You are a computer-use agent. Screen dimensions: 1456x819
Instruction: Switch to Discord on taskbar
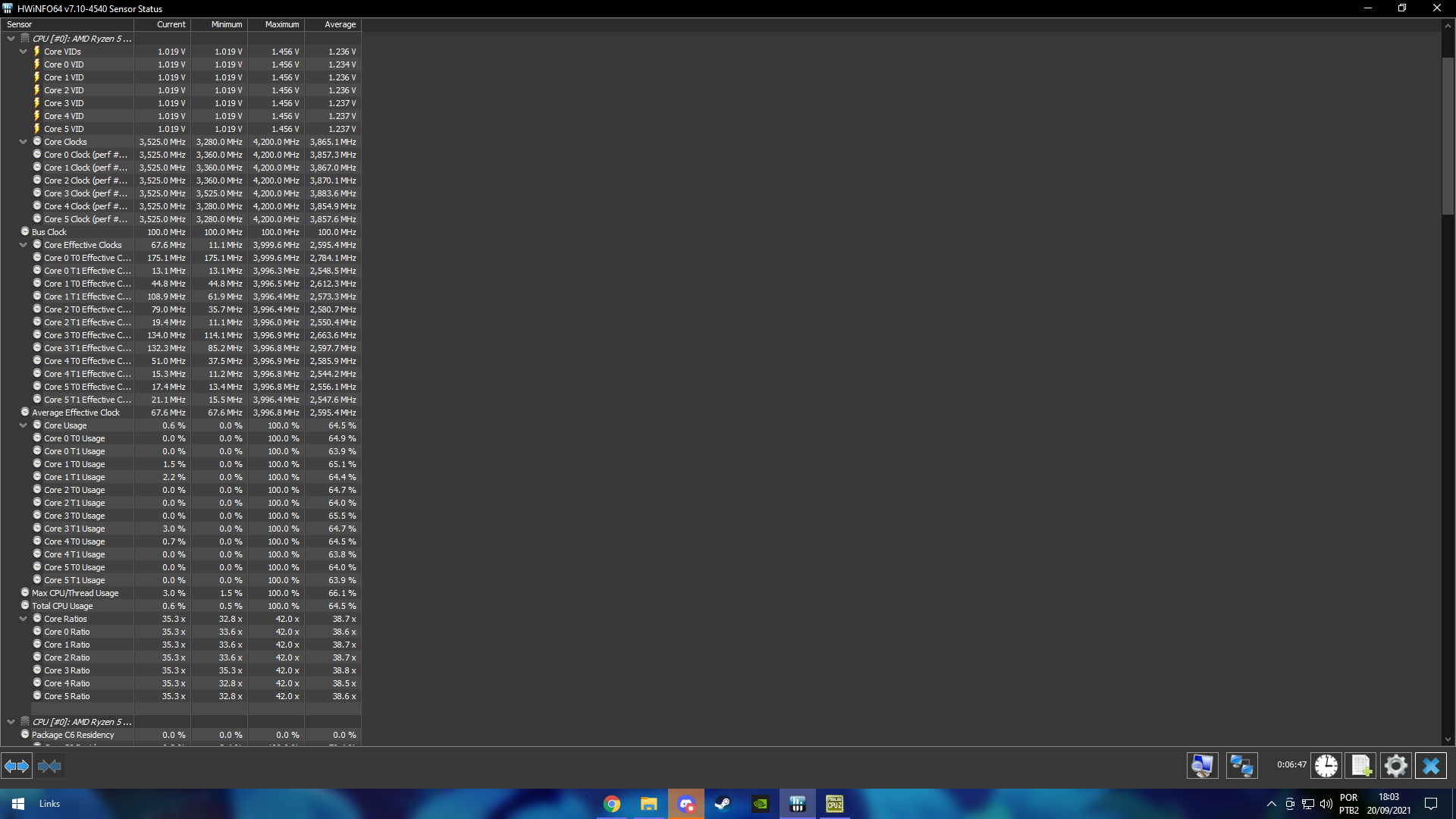point(686,804)
